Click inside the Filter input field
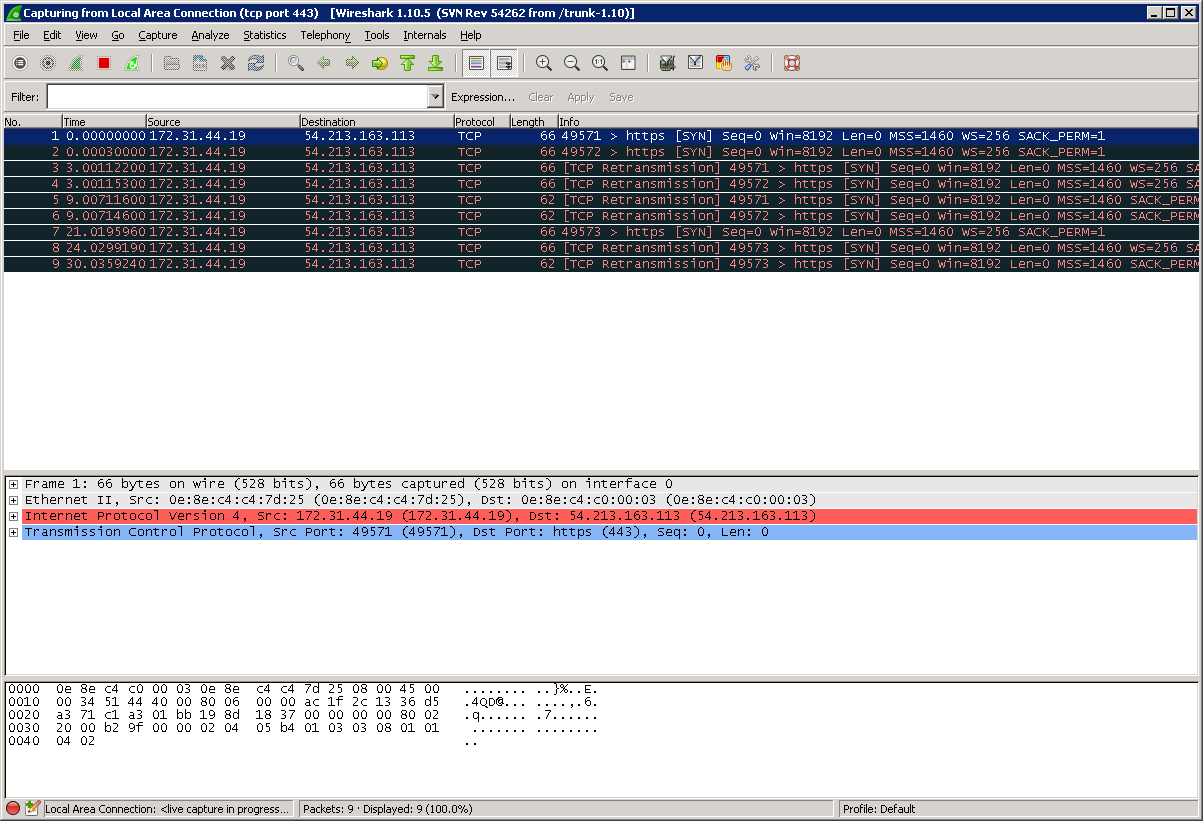The width and height of the screenshot is (1203, 821). [x=236, y=97]
